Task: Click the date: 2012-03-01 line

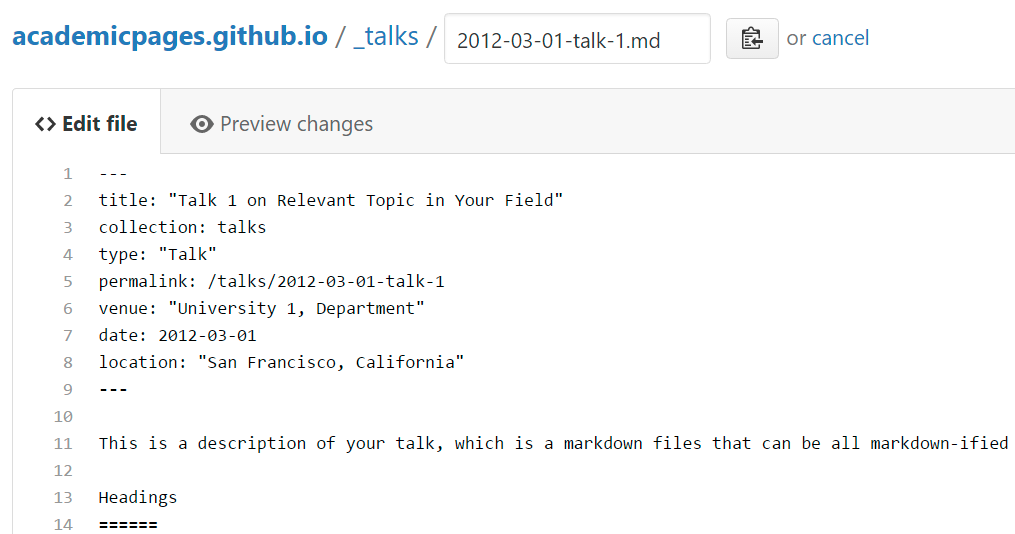Action: click(177, 336)
